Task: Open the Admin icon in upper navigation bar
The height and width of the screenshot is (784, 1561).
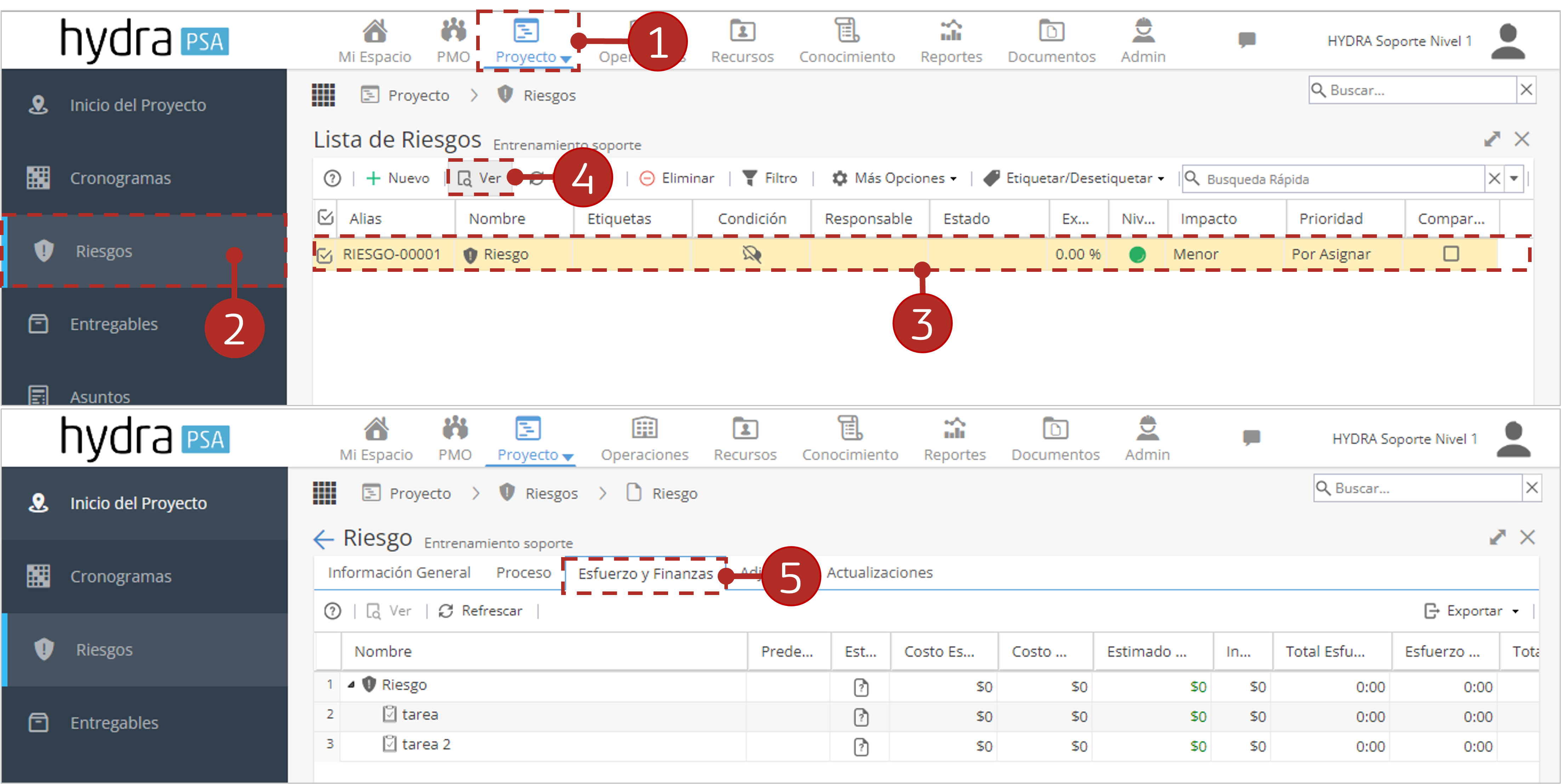Action: coord(1143,30)
